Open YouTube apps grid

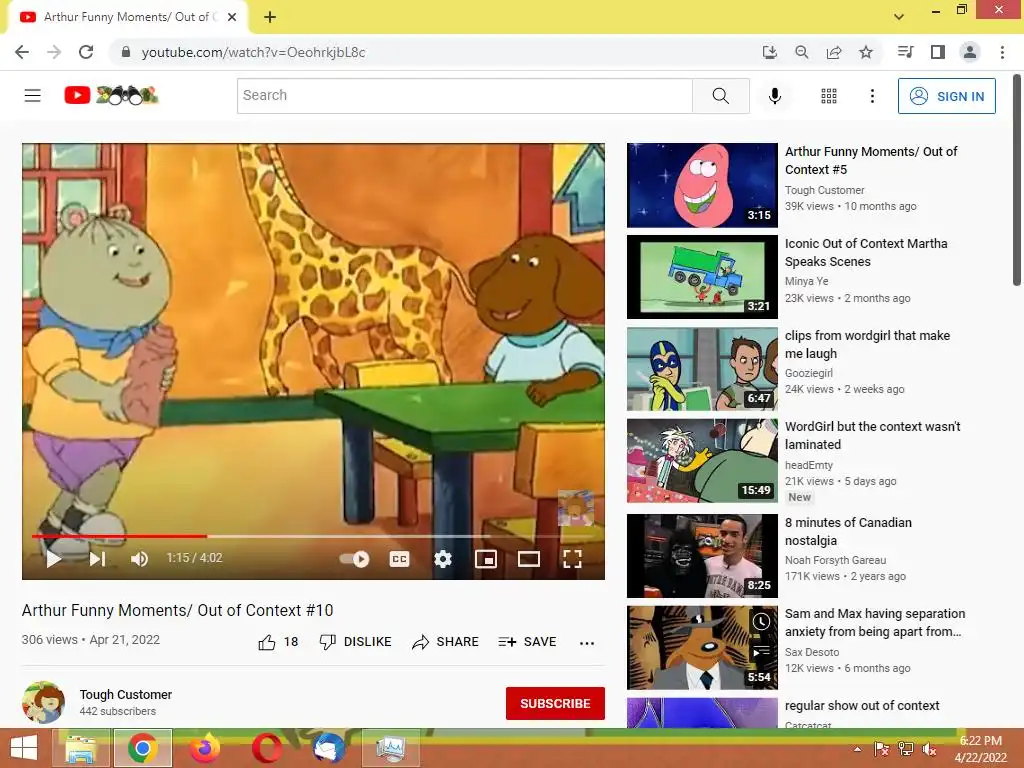[829, 96]
